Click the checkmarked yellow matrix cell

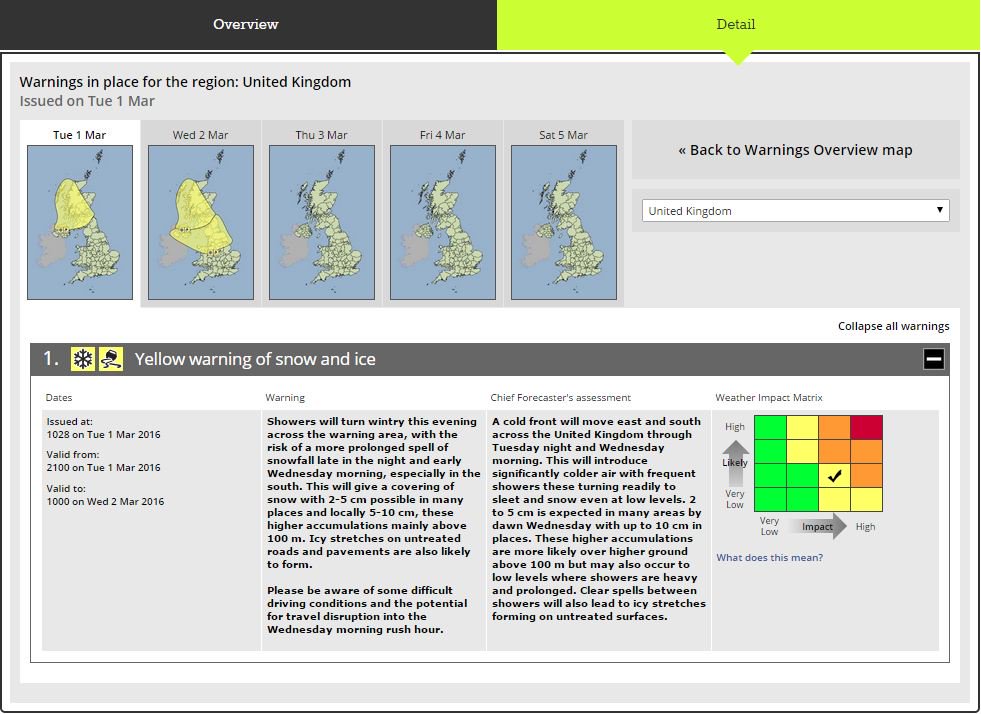[x=835, y=476]
